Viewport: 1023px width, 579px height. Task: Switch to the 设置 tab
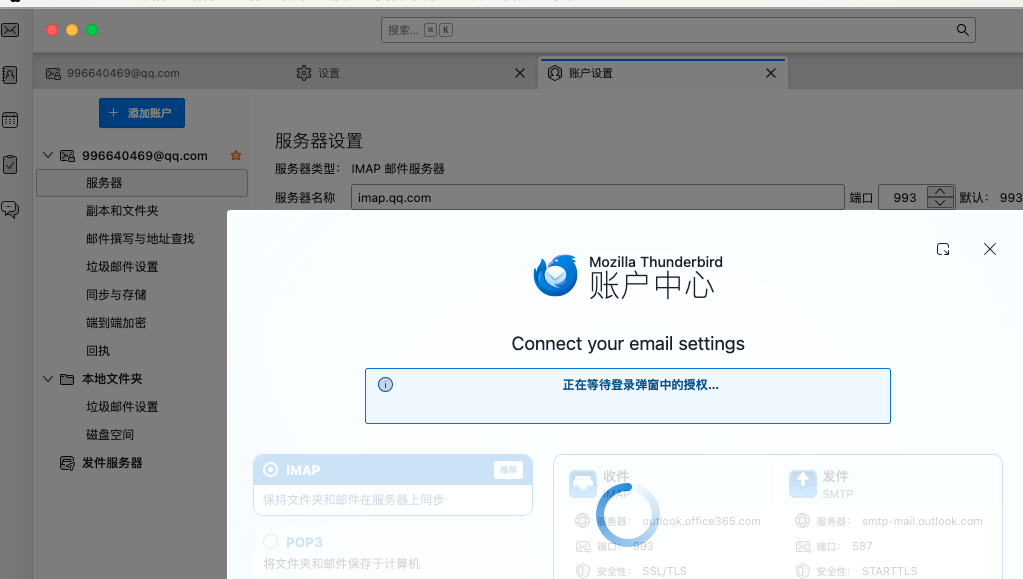point(328,73)
